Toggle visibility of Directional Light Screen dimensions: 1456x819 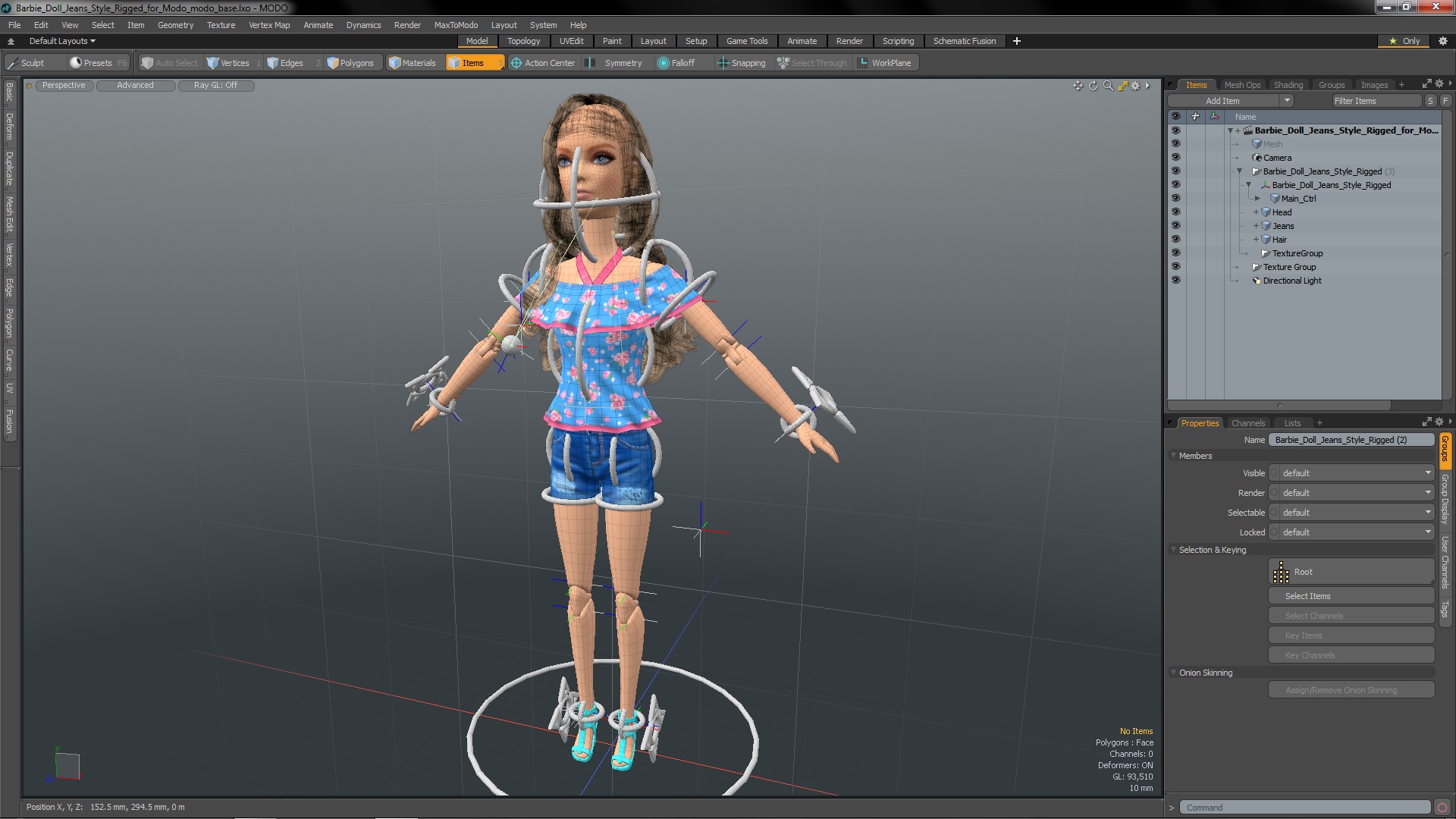[1175, 281]
